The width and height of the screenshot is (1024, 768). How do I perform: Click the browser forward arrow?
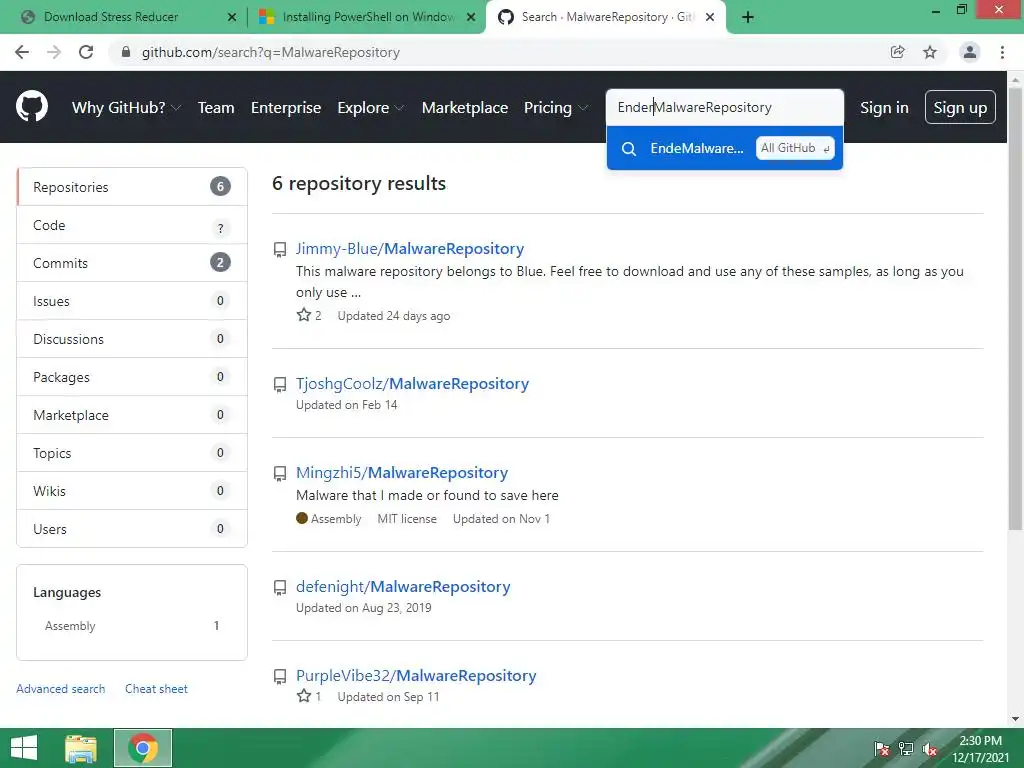[x=54, y=52]
